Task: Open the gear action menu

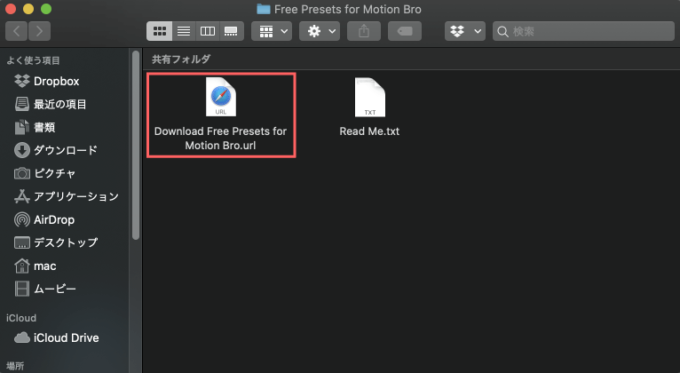Action: [x=319, y=31]
